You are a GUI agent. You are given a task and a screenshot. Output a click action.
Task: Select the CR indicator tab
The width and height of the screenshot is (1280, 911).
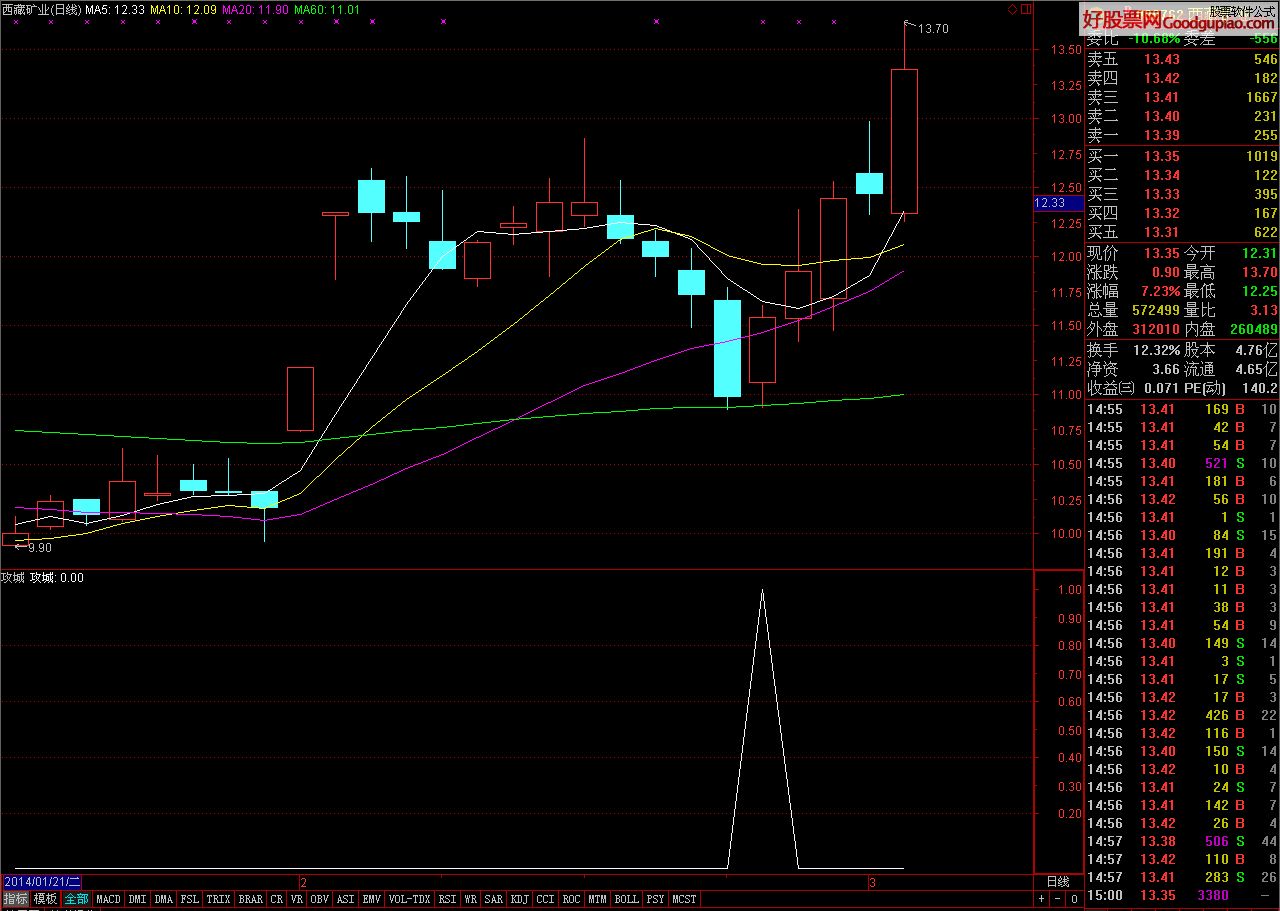(276, 899)
